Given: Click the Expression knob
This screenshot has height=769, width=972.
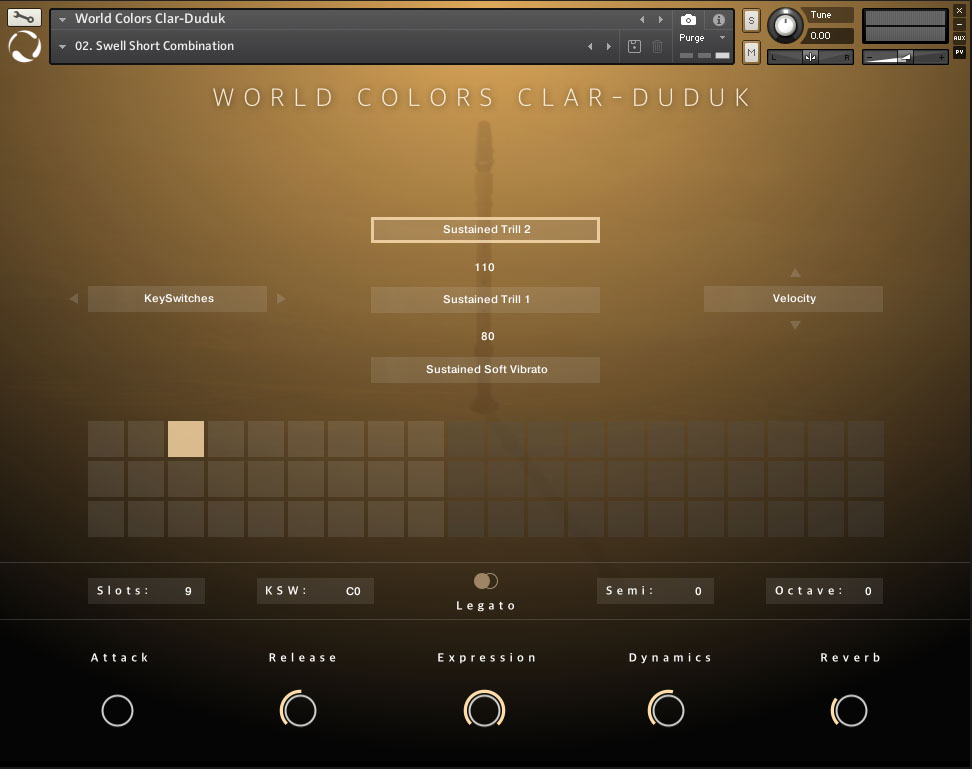Looking at the screenshot, I should tap(485, 710).
